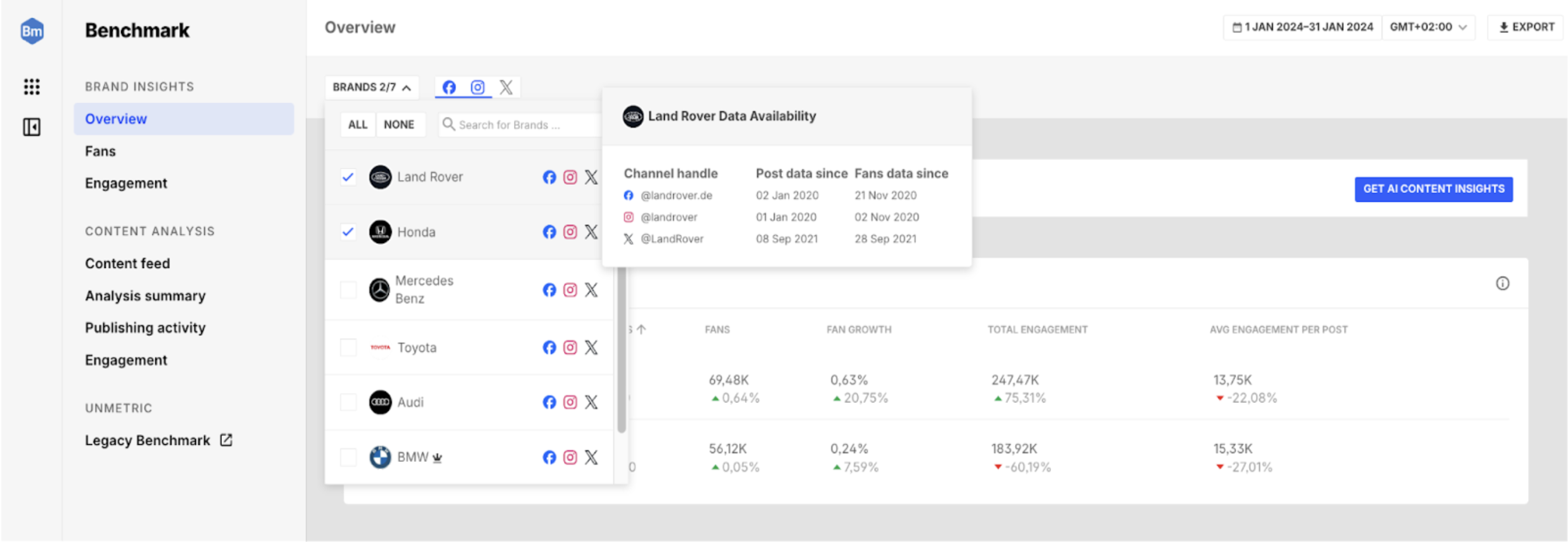1568x542 pixels.
Task: Click the TOTAL ENGAGEMENT column header
Action: tap(1037, 329)
